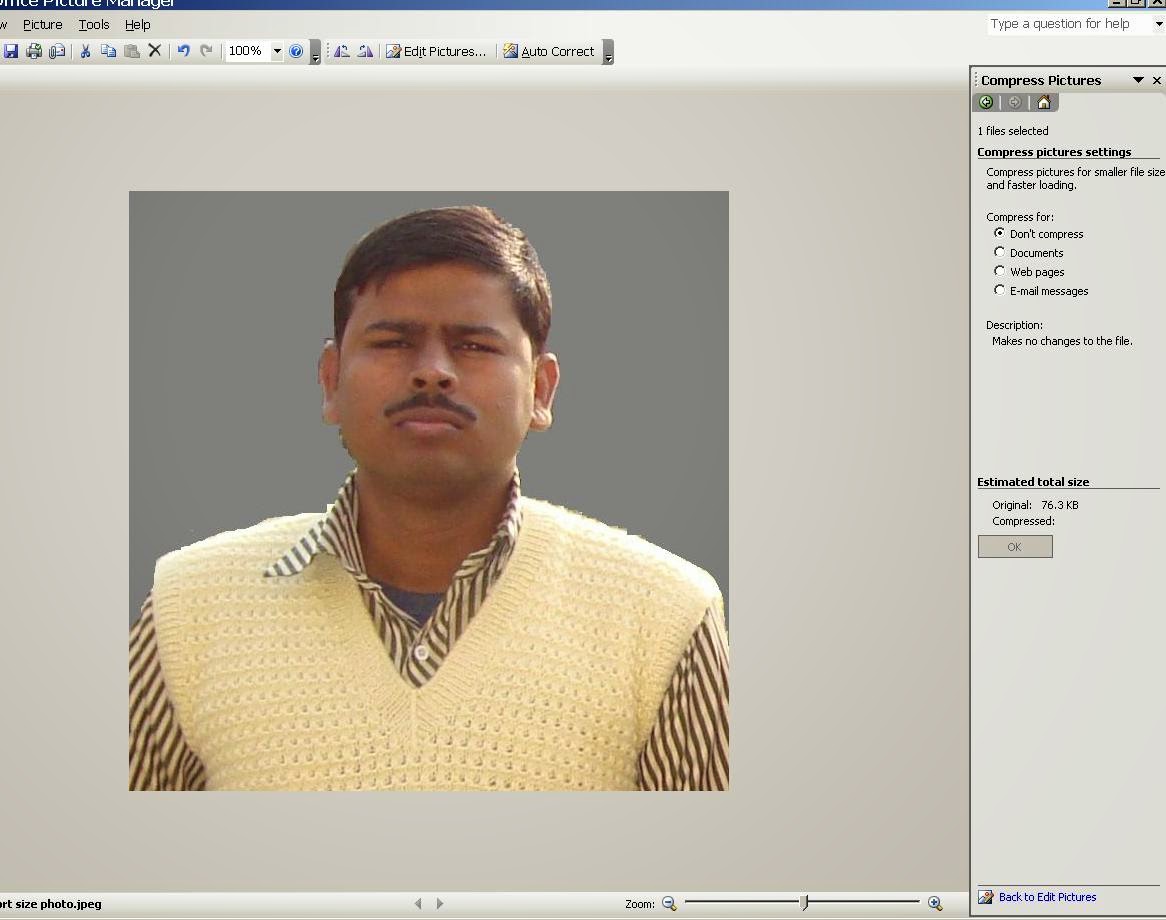Click the Edit Pictures button

[436, 51]
